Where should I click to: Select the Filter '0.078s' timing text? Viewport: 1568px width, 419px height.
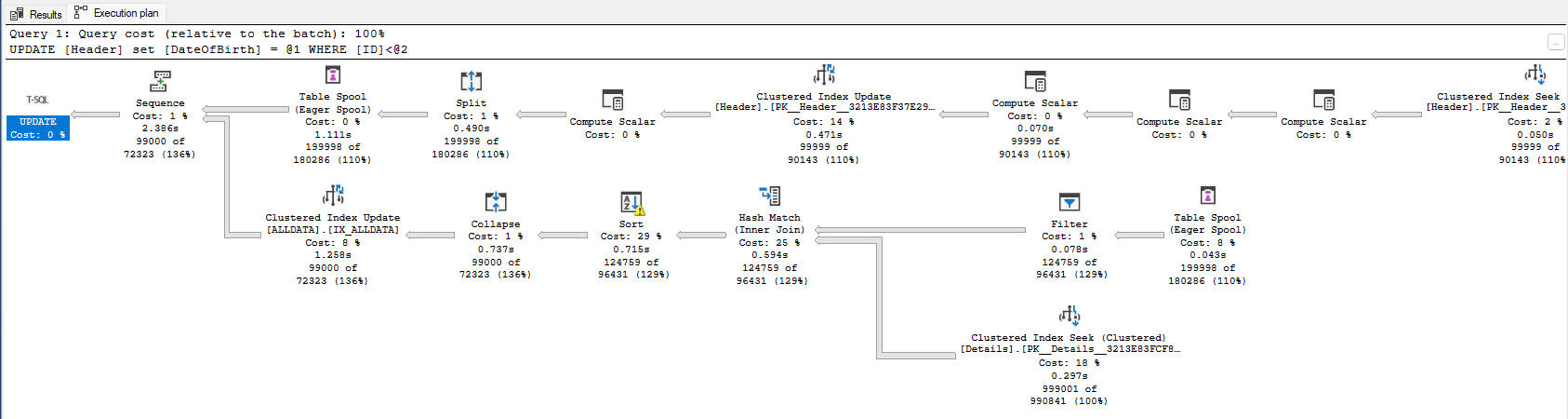coord(1070,250)
